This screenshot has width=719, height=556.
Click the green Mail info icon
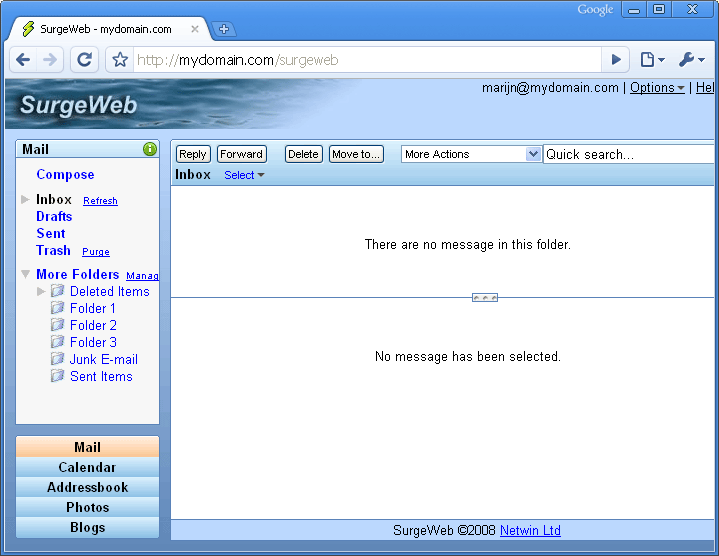150,149
